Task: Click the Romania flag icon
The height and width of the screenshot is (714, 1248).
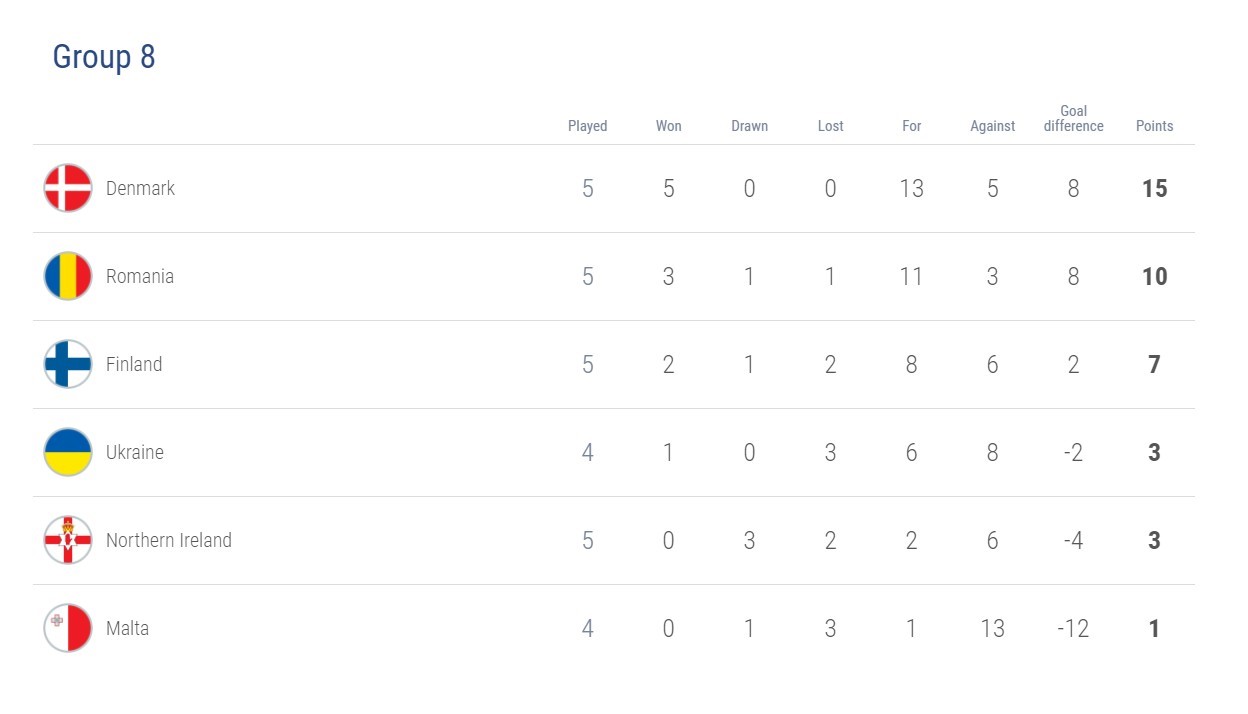Action: coord(68,276)
